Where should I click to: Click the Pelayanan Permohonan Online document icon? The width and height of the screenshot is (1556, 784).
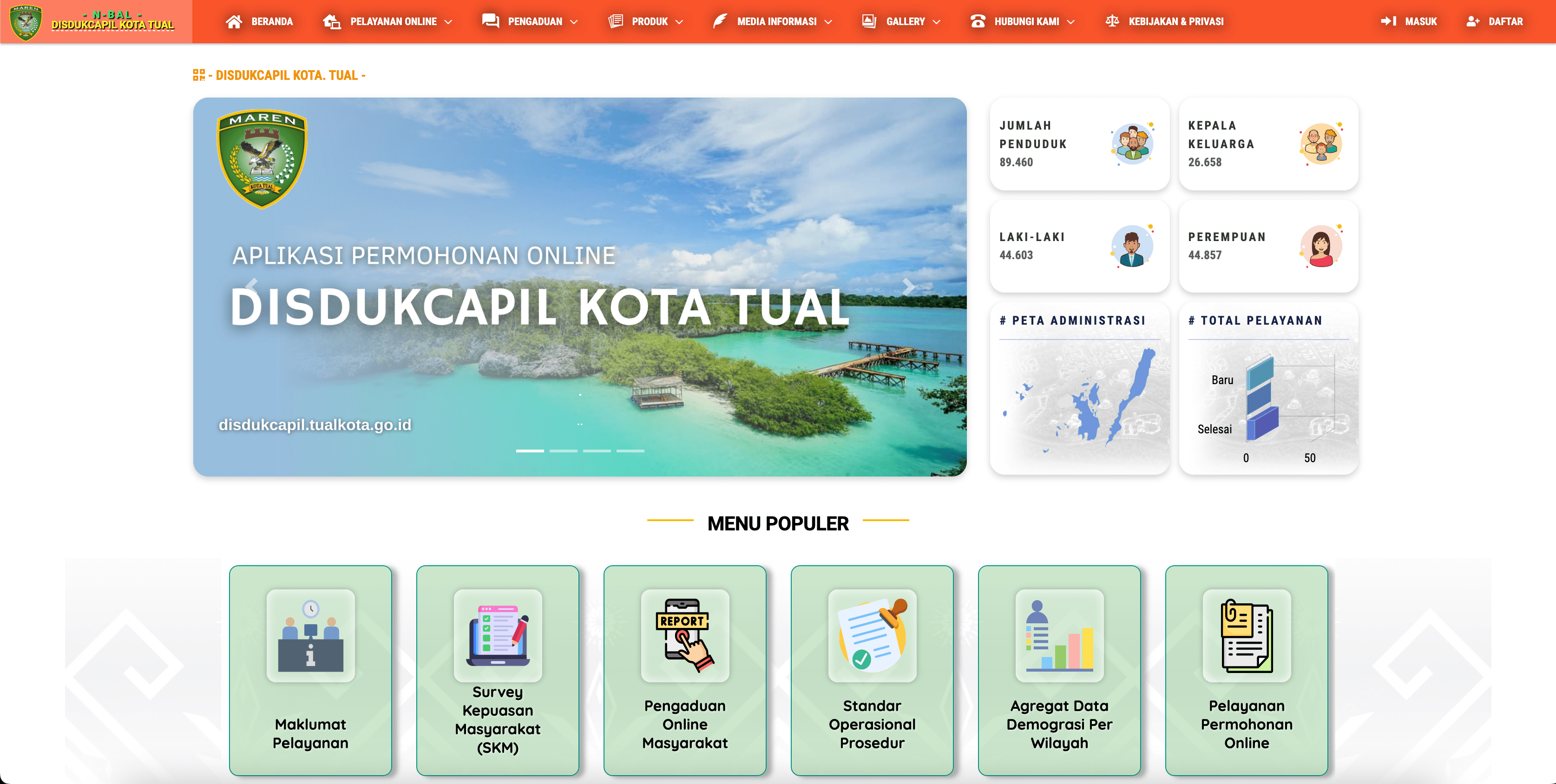[1247, 635]
